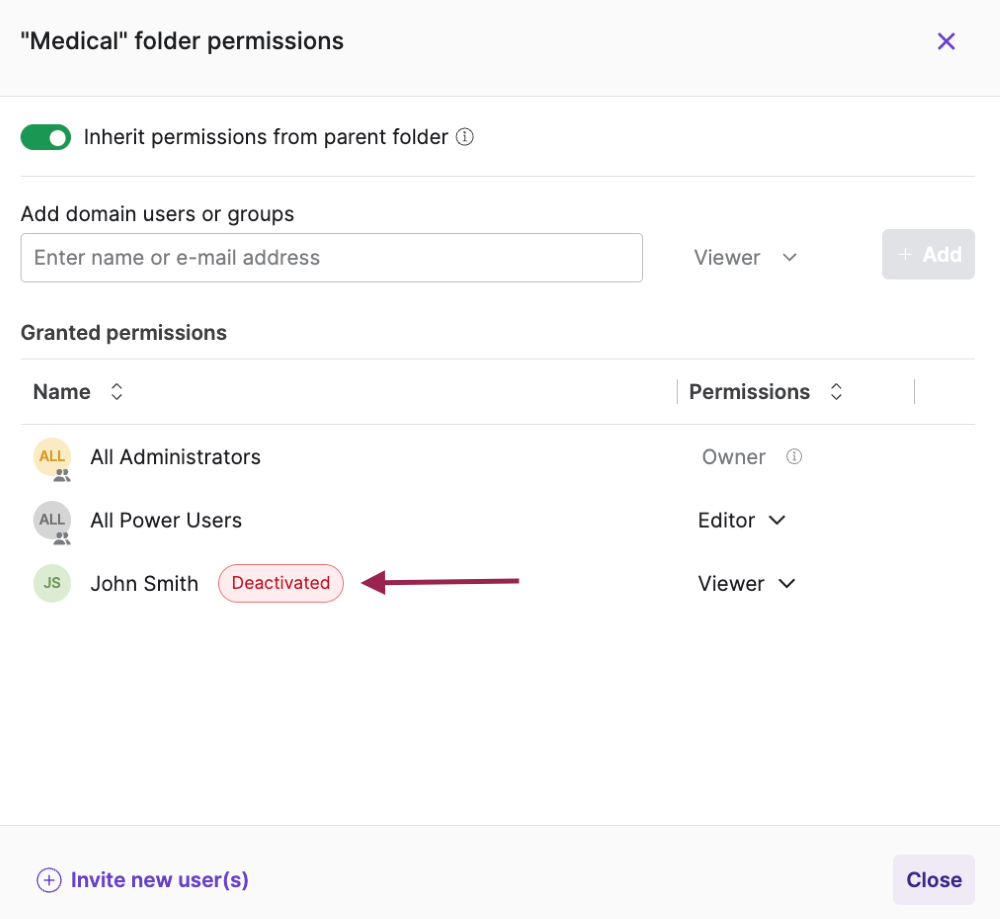Select the Name column header
Viewport: 1000px width, 919px height.
[x=61, y=392]
